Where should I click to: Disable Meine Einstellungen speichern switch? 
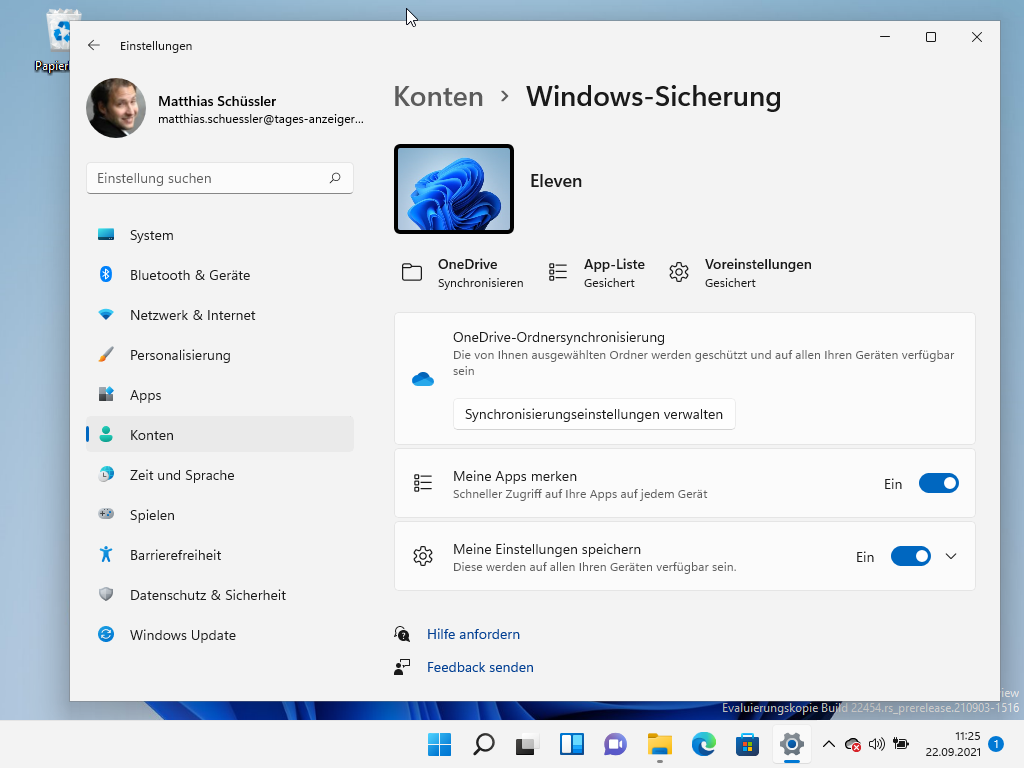[910, 556]
